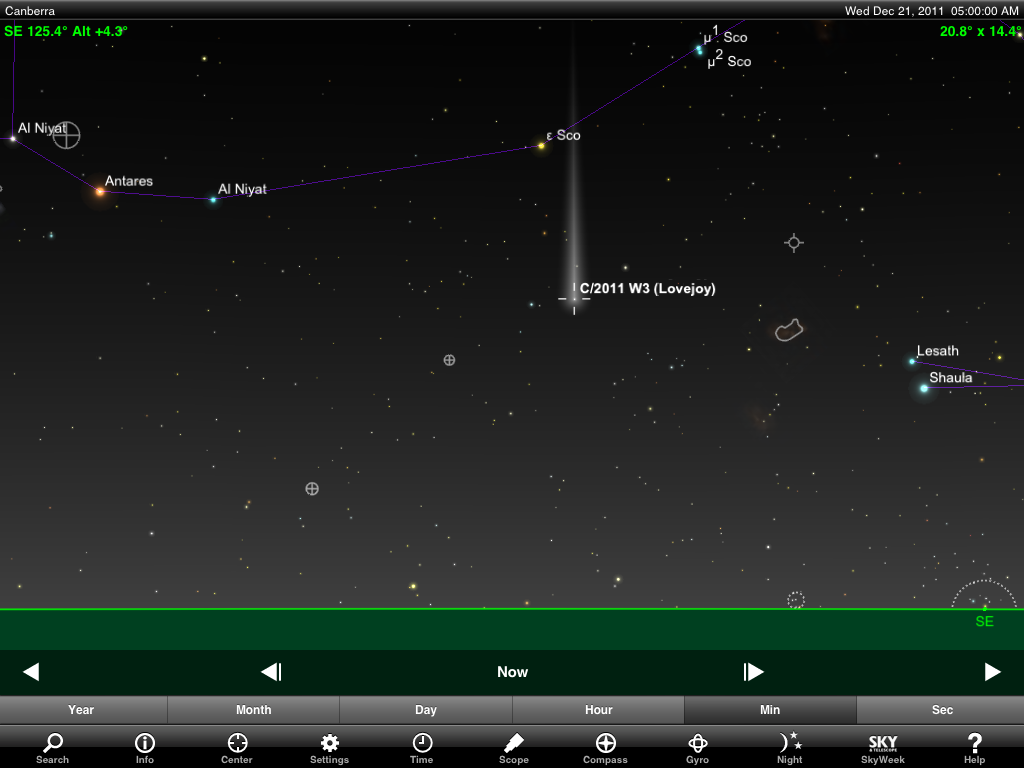Tap the star Lesath
1024x768 pixels.
[x=912, y=361]
